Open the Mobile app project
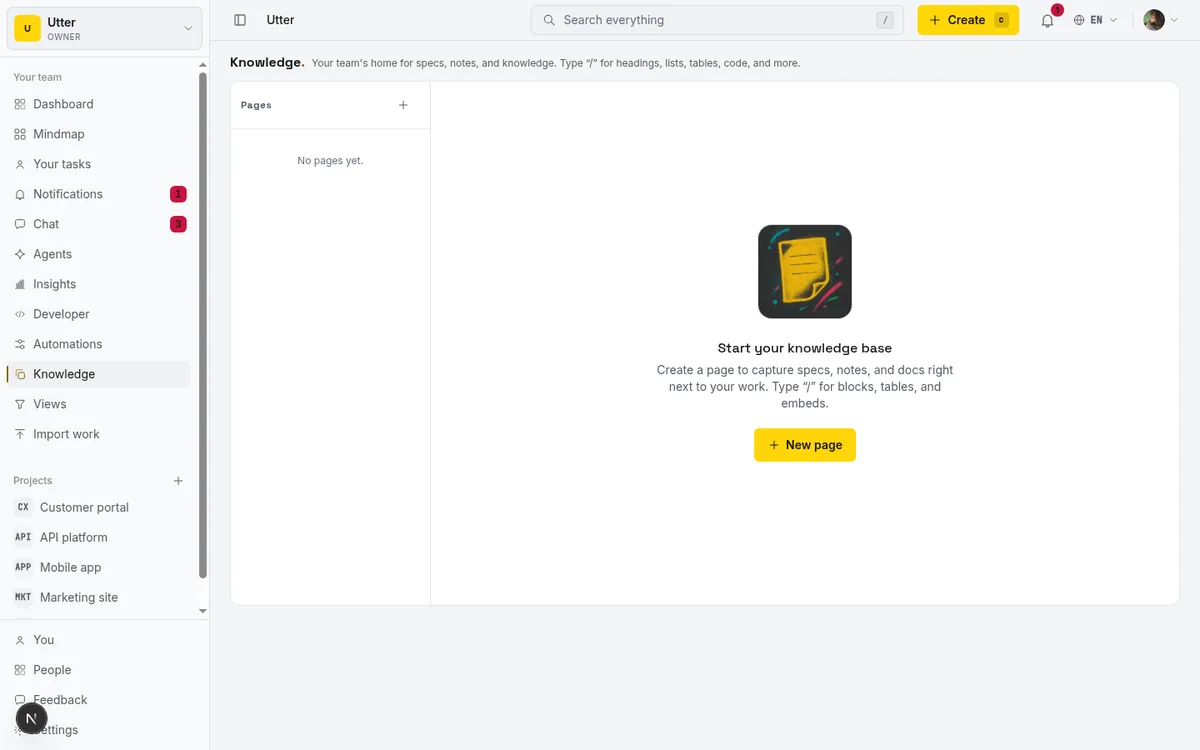 [98, 567]
